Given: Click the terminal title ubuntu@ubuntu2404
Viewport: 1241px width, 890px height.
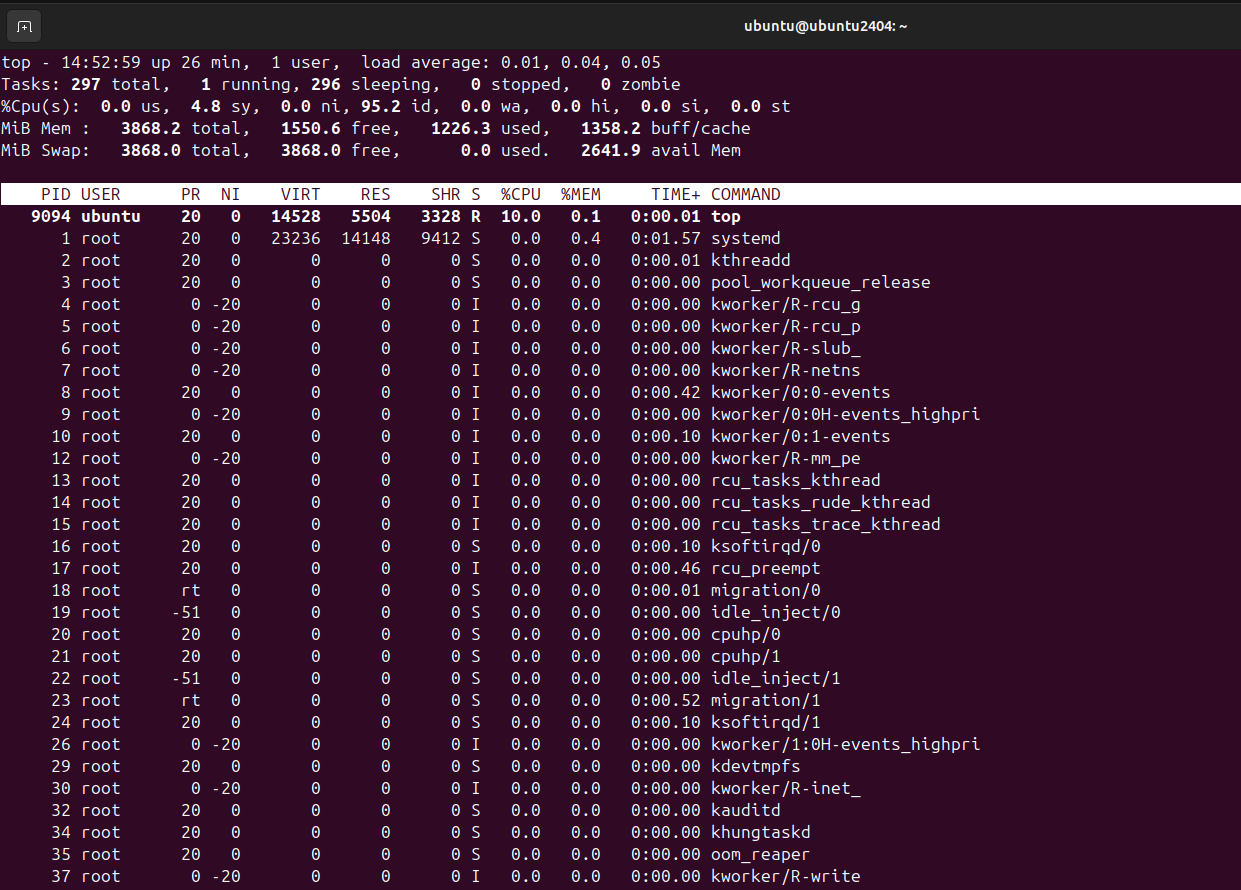Looking at the screenshot, I should pos(825,27).
